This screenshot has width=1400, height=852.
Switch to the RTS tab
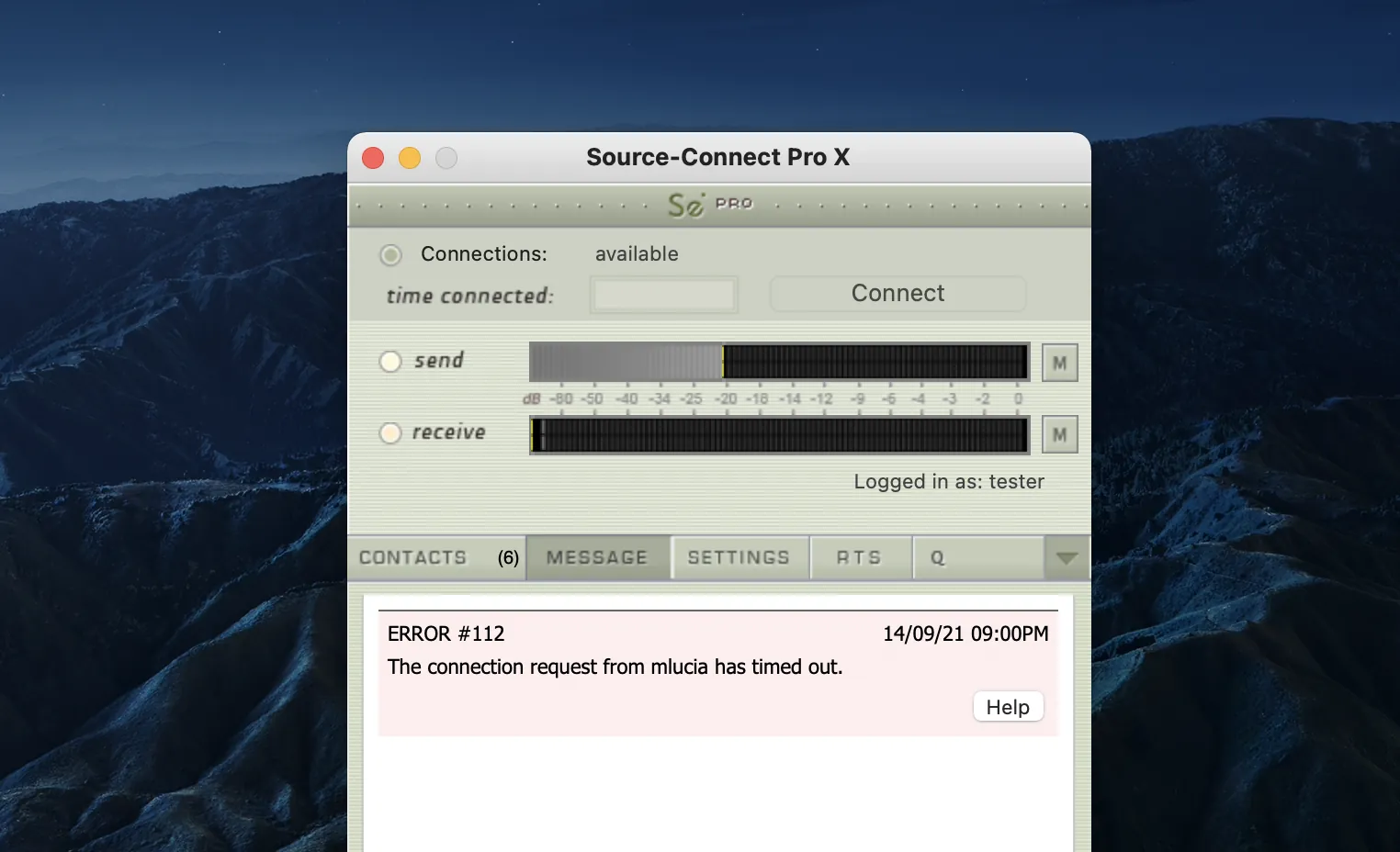[x=859, y=558]
